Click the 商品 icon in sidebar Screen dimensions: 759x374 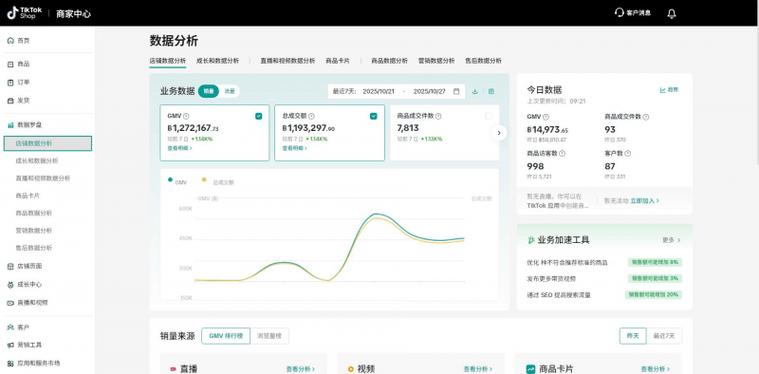11,64
